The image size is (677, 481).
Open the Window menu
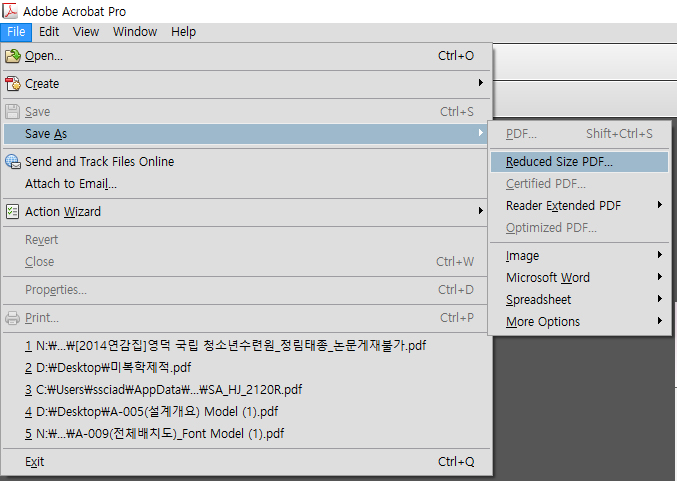point(135,32)
